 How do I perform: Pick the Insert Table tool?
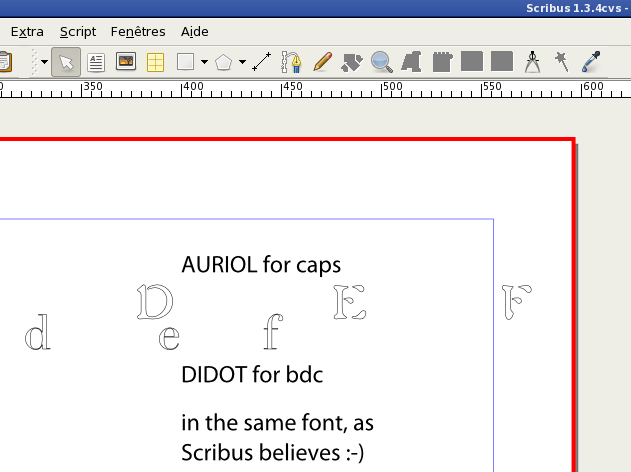[155, 62]
